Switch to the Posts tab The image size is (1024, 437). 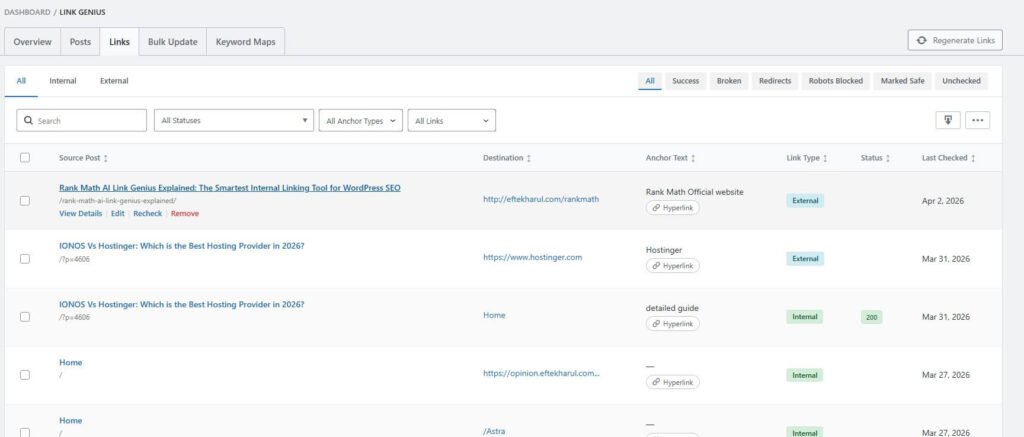tap(80, 42)
